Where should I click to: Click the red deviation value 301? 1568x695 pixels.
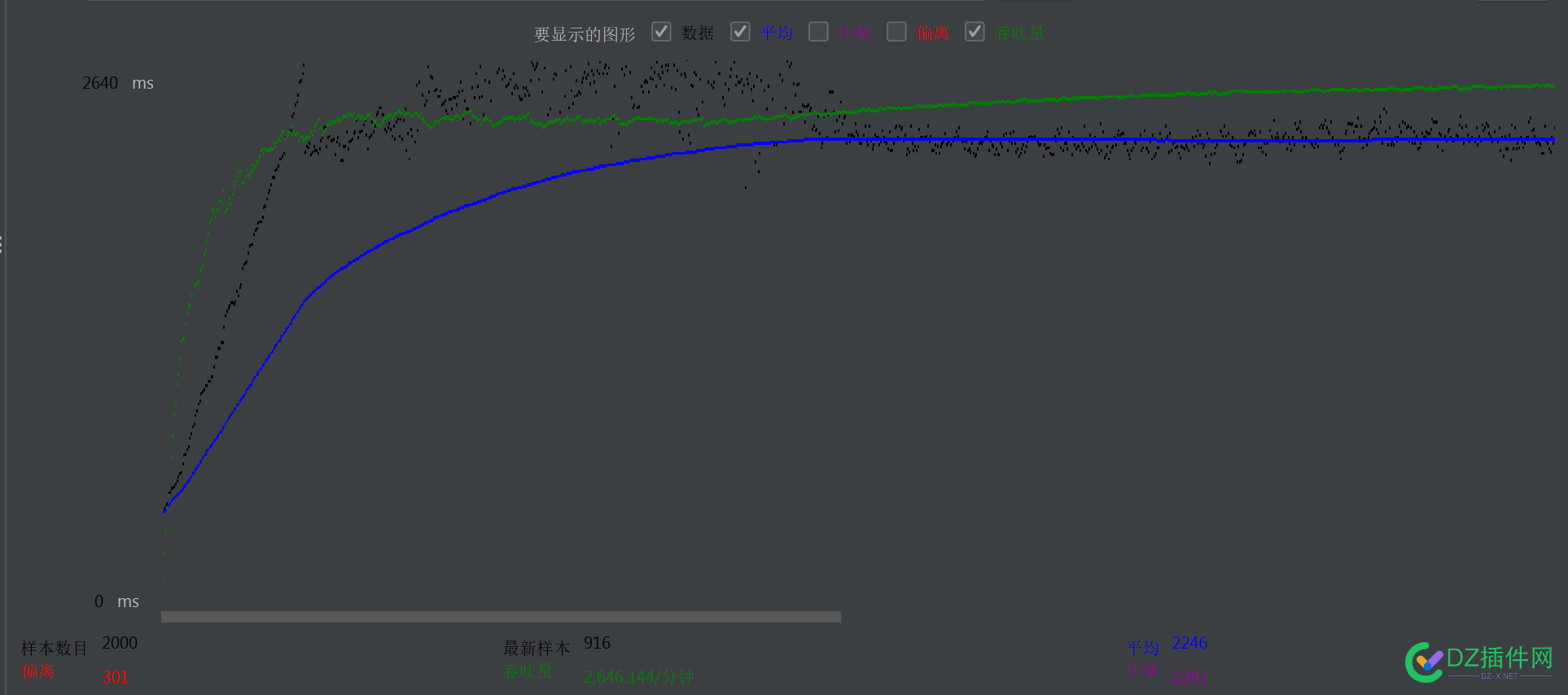(x=116, y=676)
